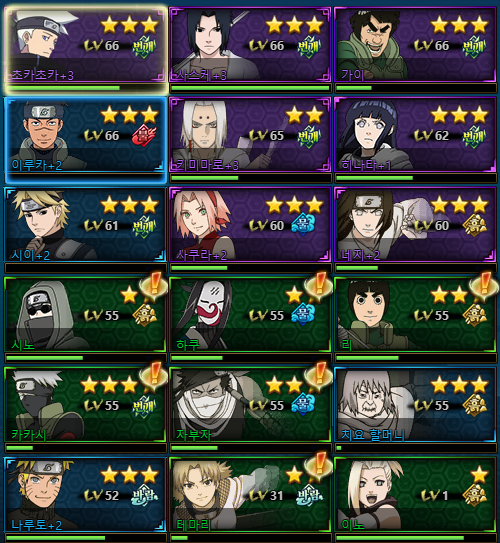
Task: Click the lightning element icon on Sasuke's card
Action: coord(308,46)
